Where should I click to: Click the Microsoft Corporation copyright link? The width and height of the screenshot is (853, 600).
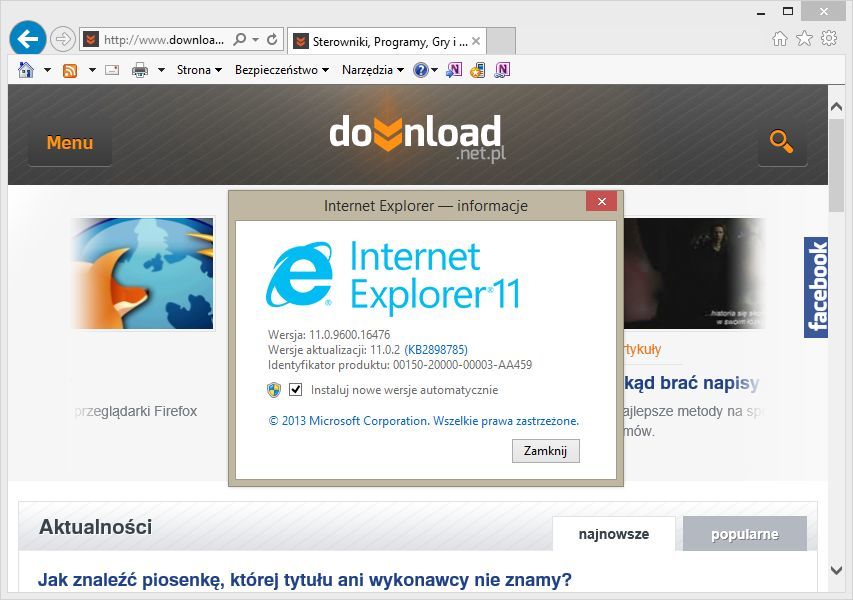click(423, 420)
